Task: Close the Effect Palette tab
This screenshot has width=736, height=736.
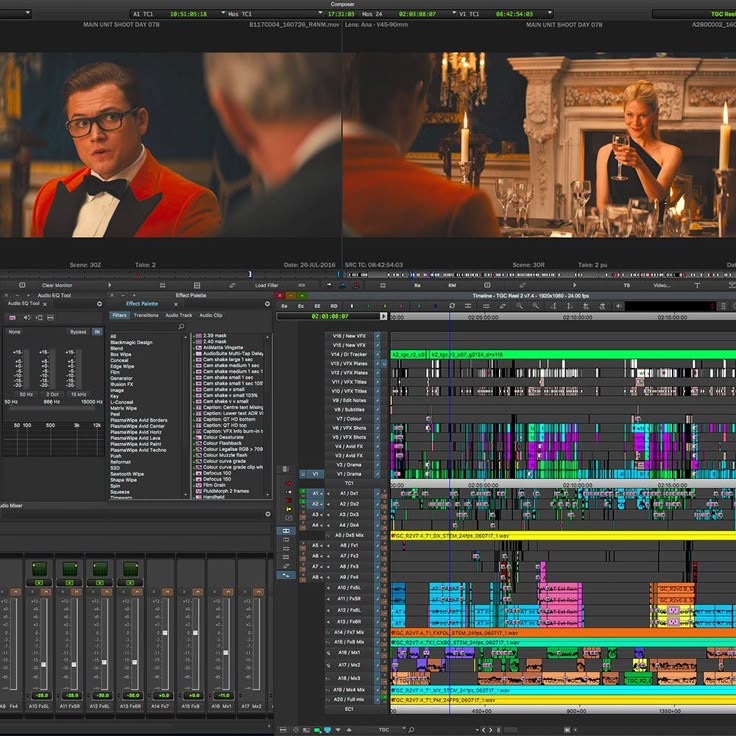Action: pyautogui.click(x=176, y=304)
